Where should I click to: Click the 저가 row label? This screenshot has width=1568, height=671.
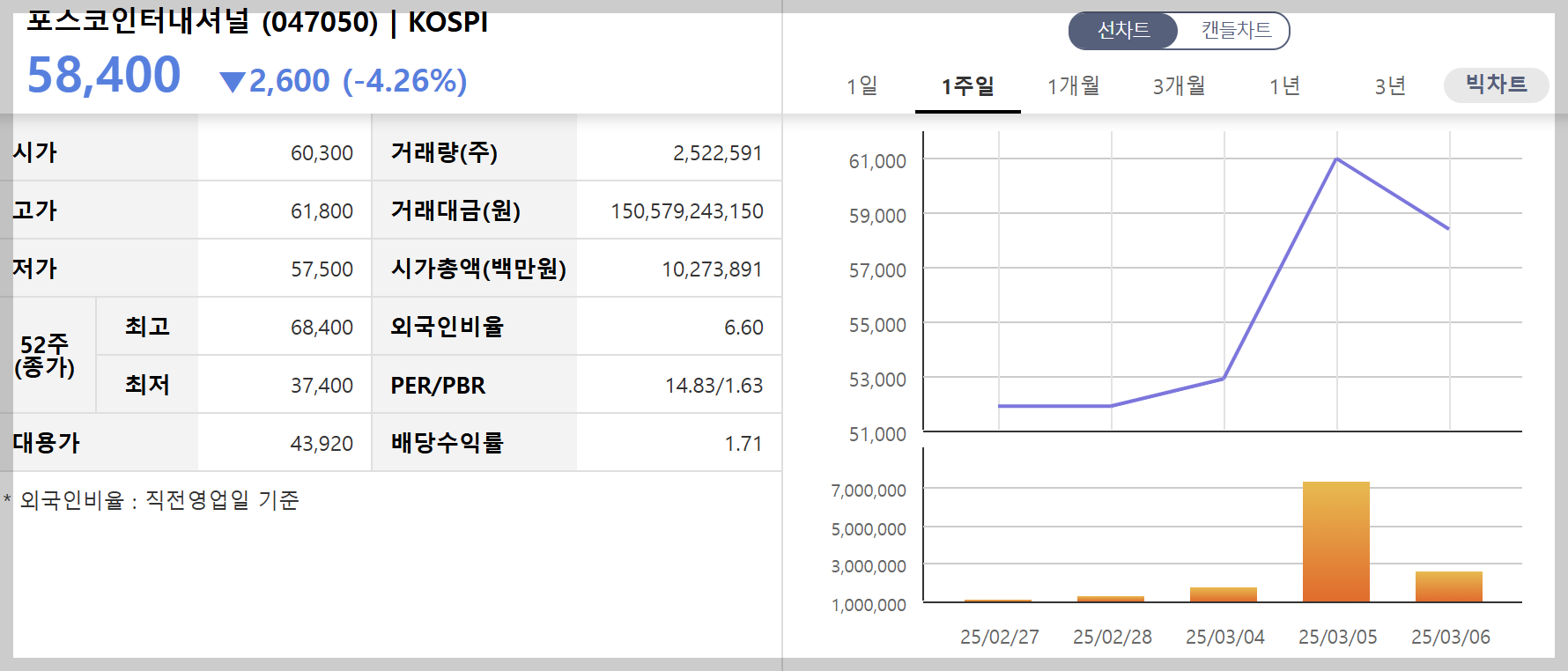(x=34, y=269)
